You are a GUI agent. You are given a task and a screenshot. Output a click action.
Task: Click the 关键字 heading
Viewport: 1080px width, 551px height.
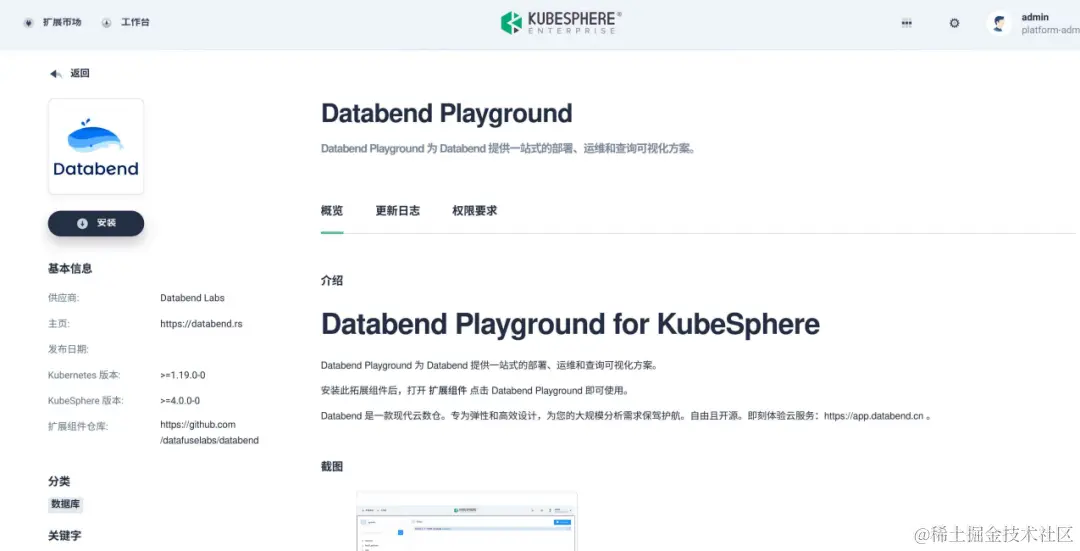pos(64,534)
